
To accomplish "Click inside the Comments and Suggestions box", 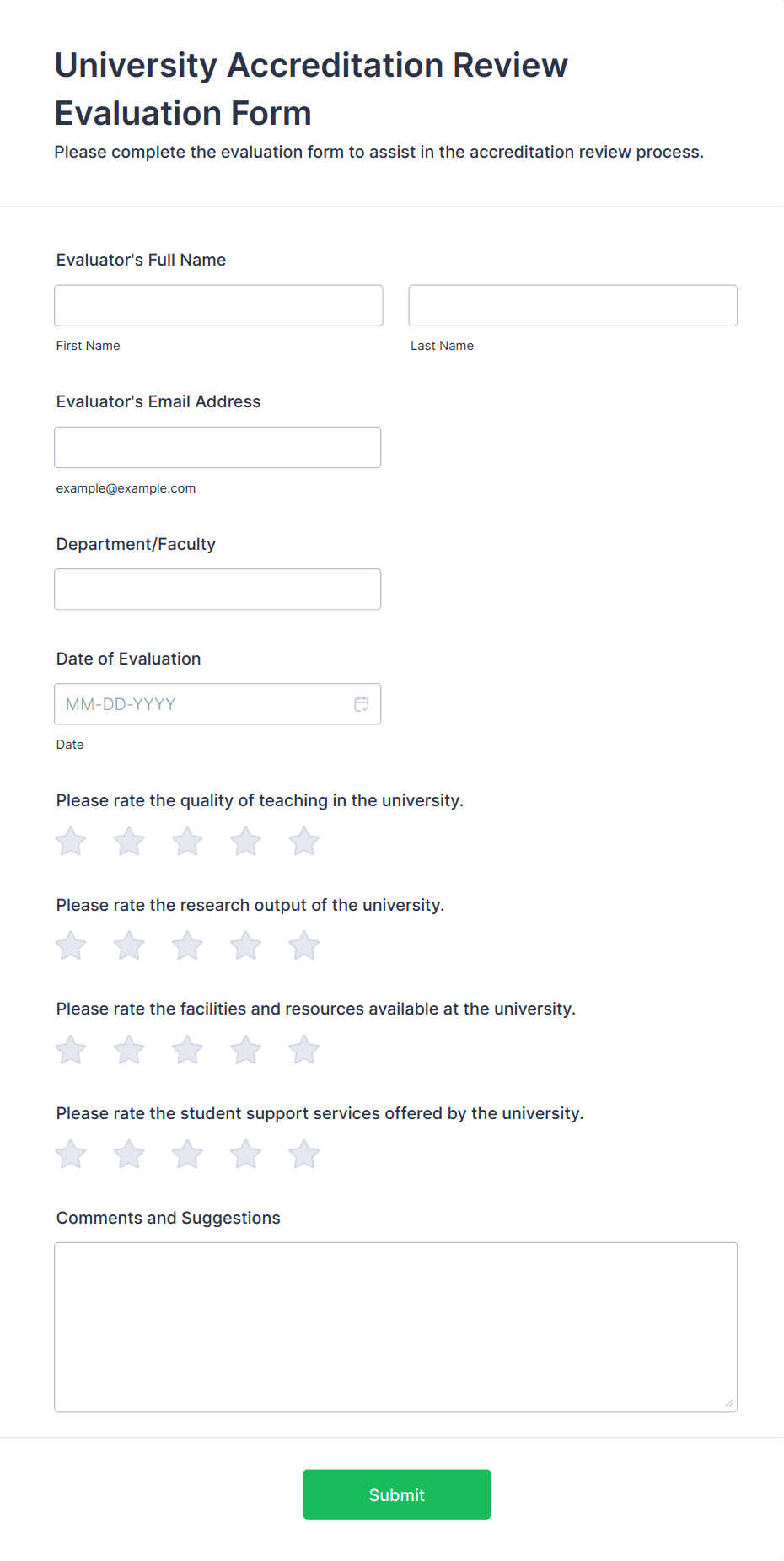I will [x=395, y=1324].
